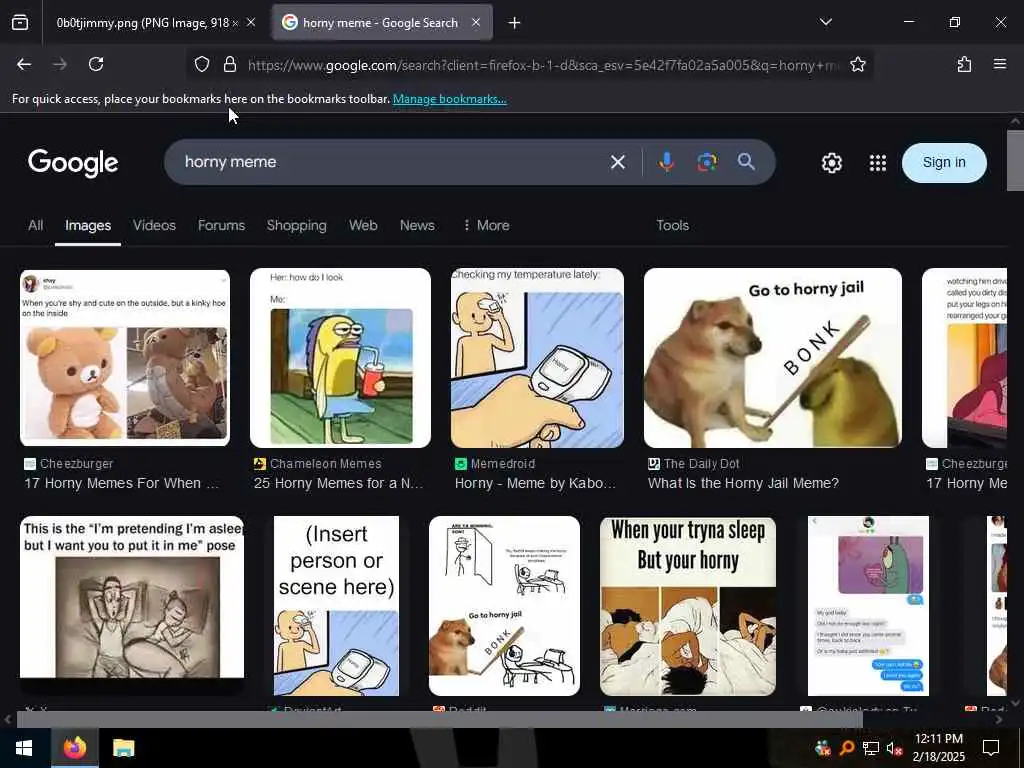Viewport: 1024px width, 768px height.
Task: Open '25 Horny Memes for a N...' link
Action: (338, 483)
